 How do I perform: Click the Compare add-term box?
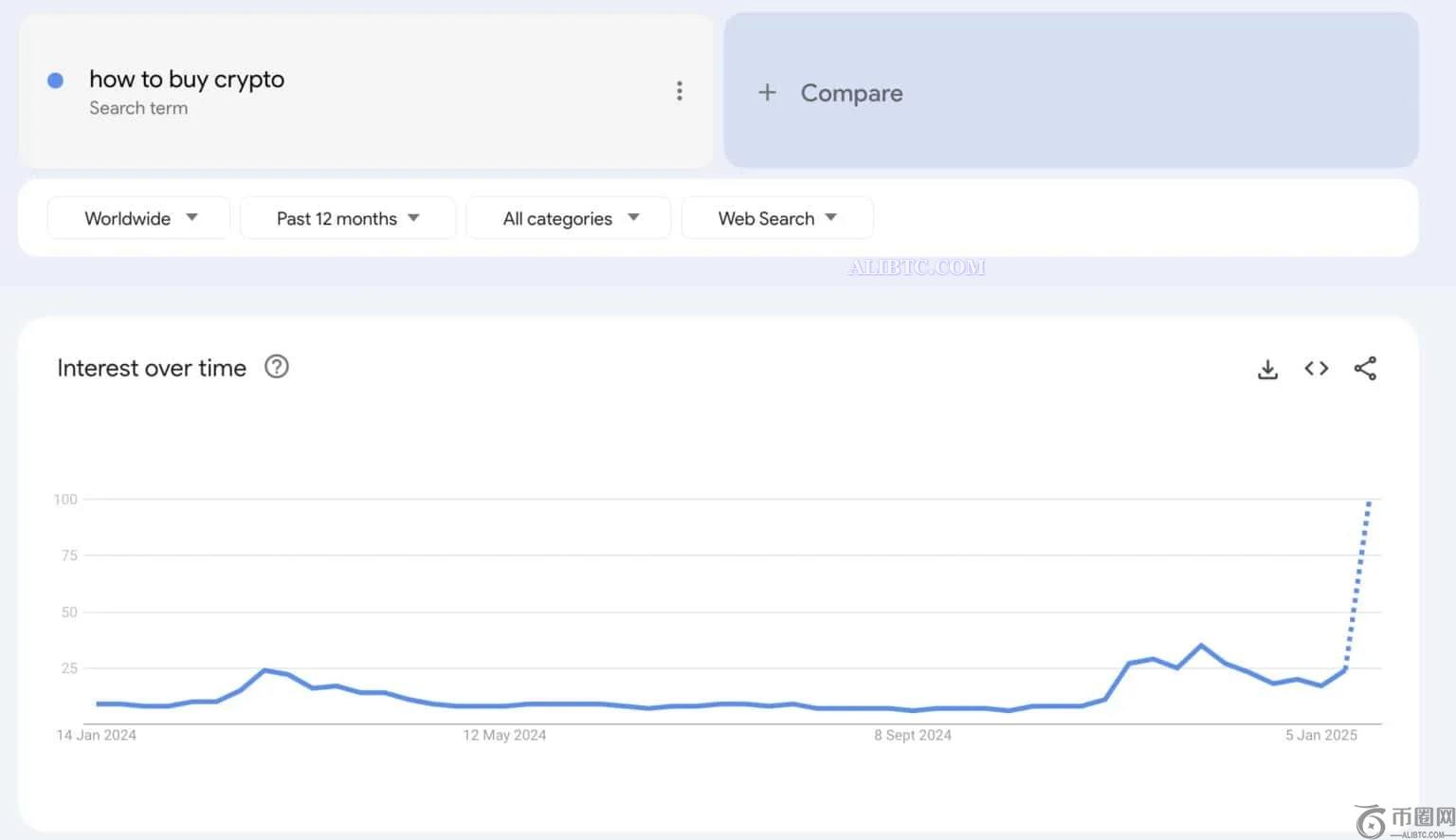(1071, 91)
